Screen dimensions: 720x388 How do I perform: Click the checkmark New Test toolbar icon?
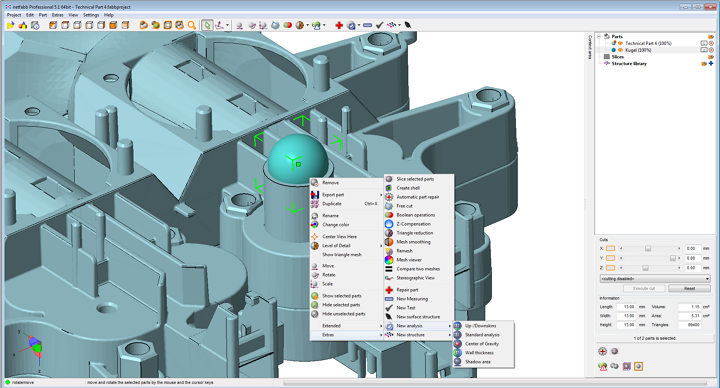tap(379, 25)
